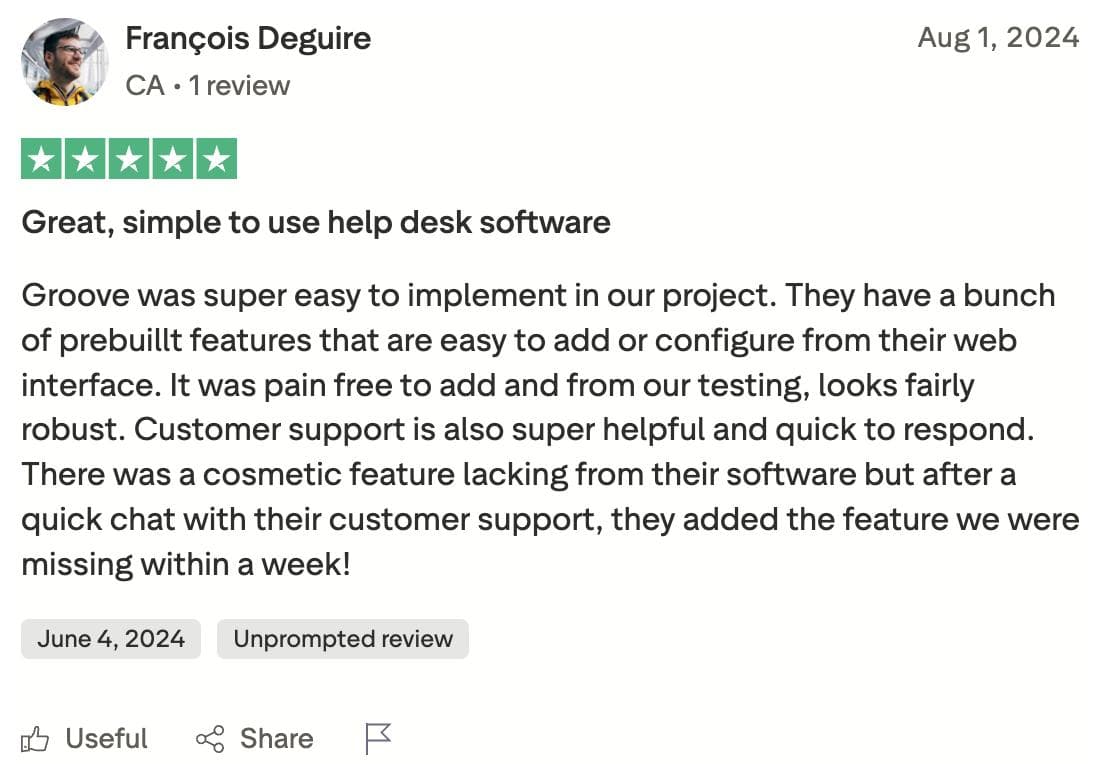The width and height of the screenshot is (1094, 764).
Task: Click the flag icon to report the review
Action: [377, 737]
